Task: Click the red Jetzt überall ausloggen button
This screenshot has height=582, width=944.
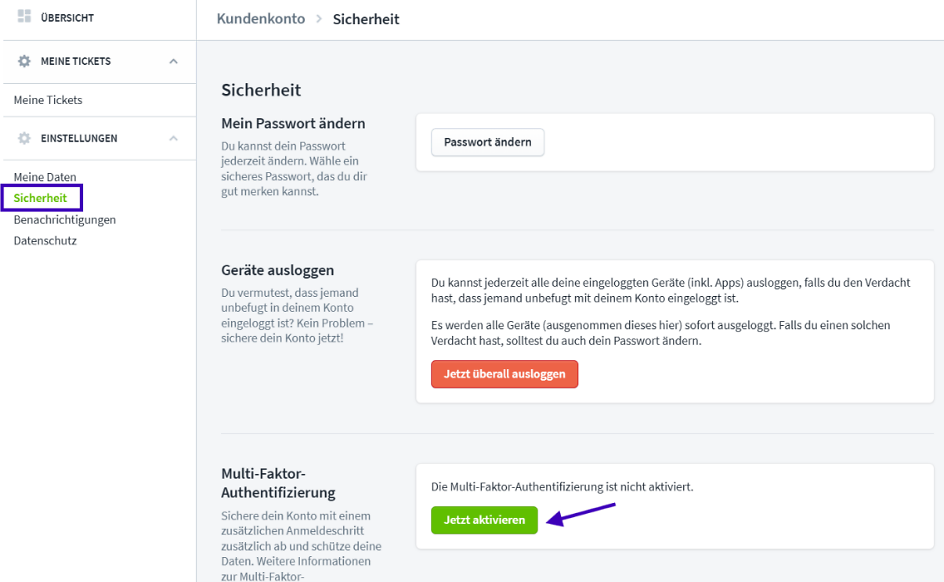Action: 504,373
